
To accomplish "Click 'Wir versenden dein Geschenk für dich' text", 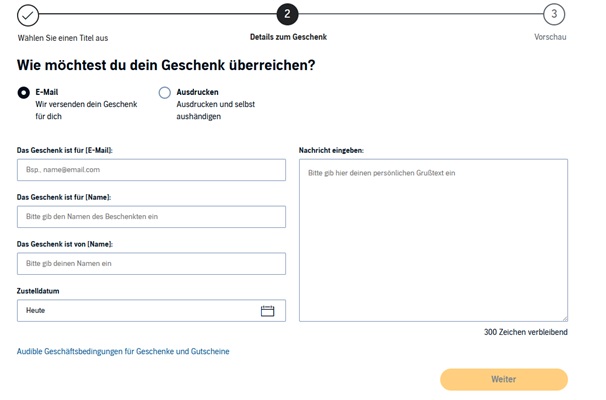I will tap(86, 110).
